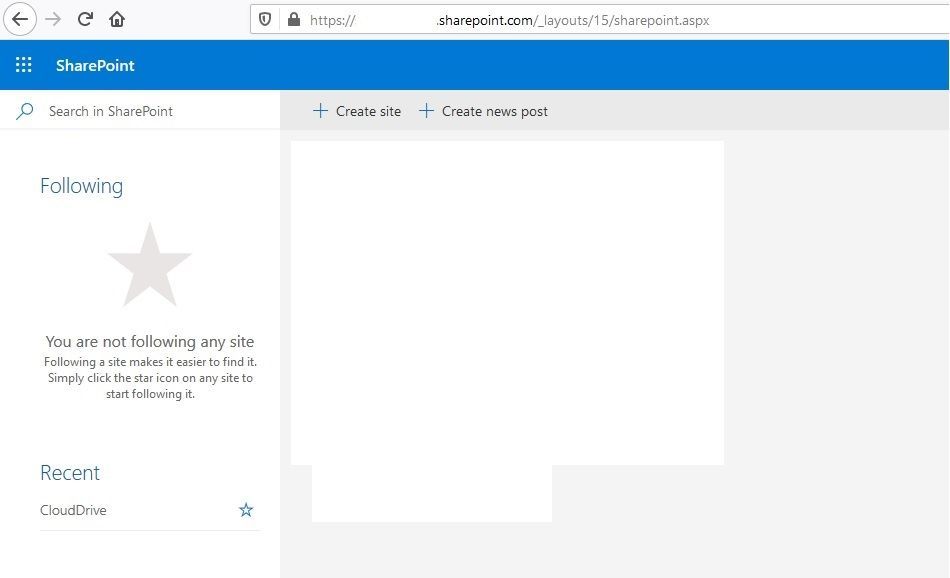Viewport: 950px width, 578px height.
Task: Click the plus icon beside Create news post
Action: [x=428, y=111]
